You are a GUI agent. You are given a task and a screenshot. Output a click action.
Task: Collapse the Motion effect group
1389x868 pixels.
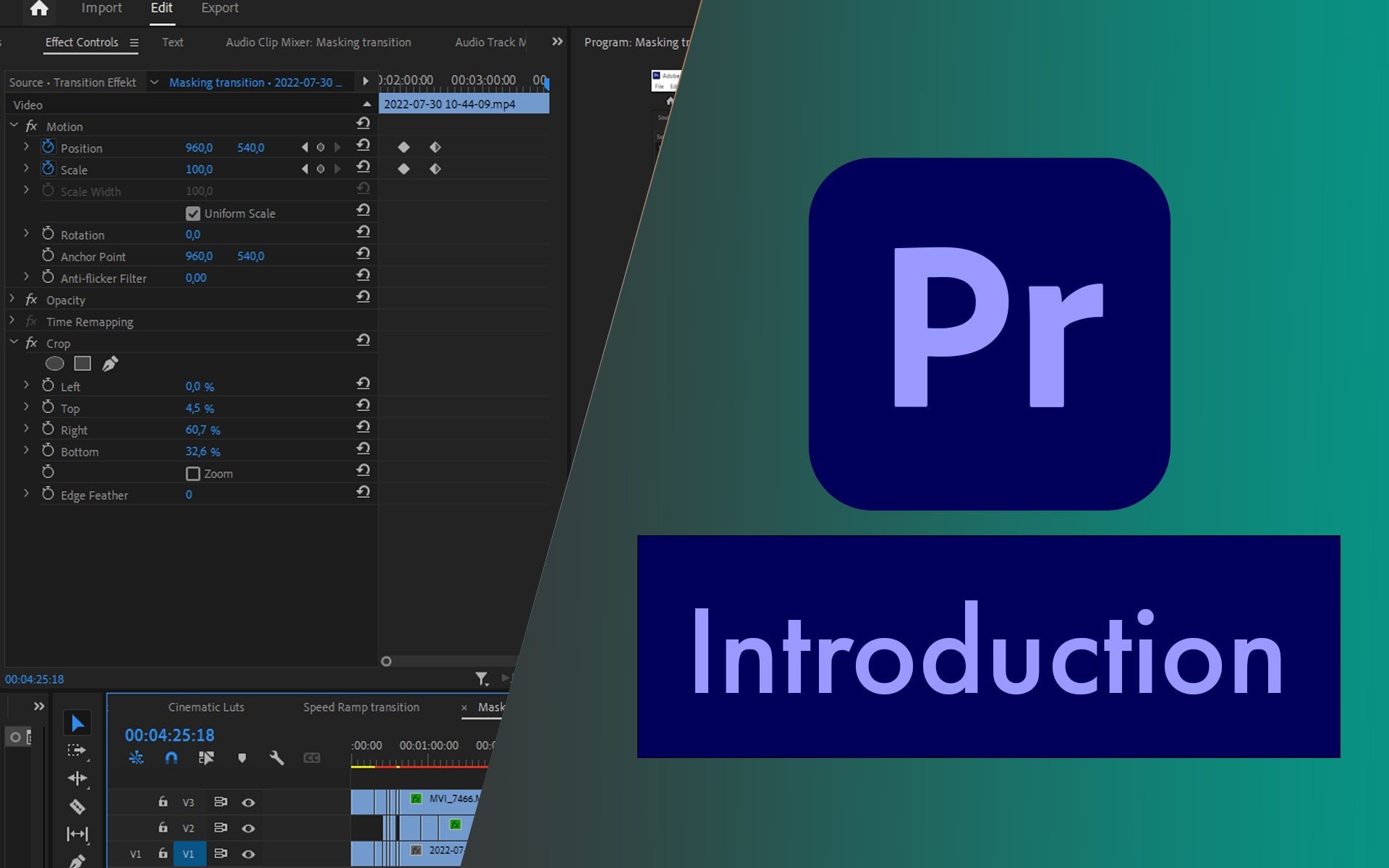pyautogui.click(x=14, y=126)
